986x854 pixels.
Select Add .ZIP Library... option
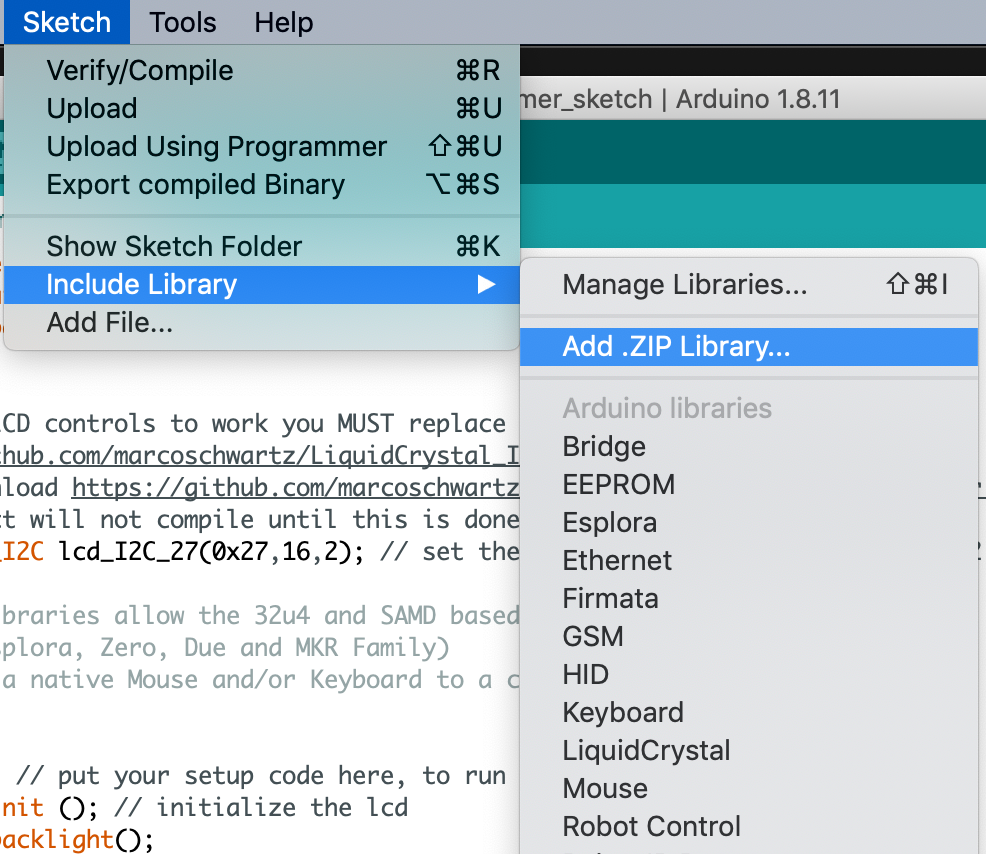[x=749, y=347]
